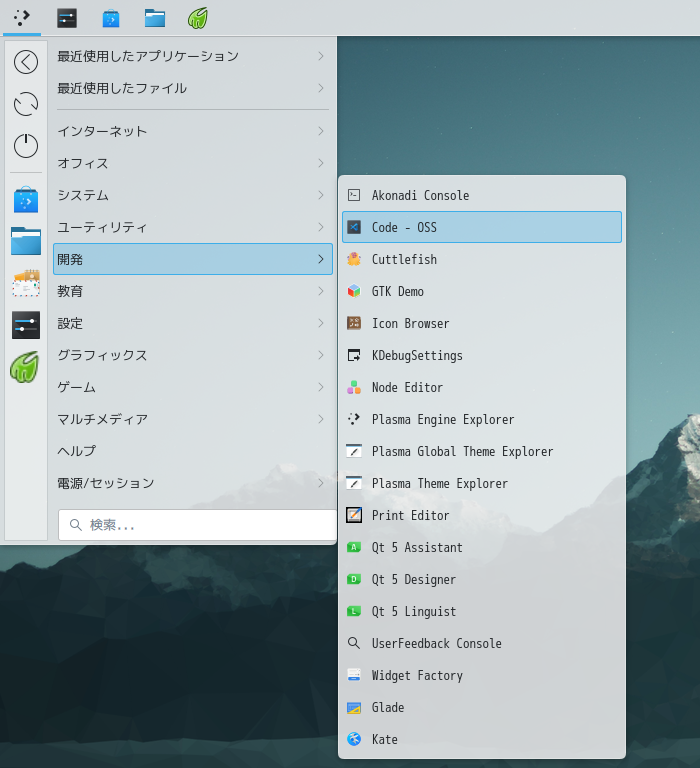Expand 教育 category arrow
This screenshot has width=700, height=768.
tap(321, 291)
